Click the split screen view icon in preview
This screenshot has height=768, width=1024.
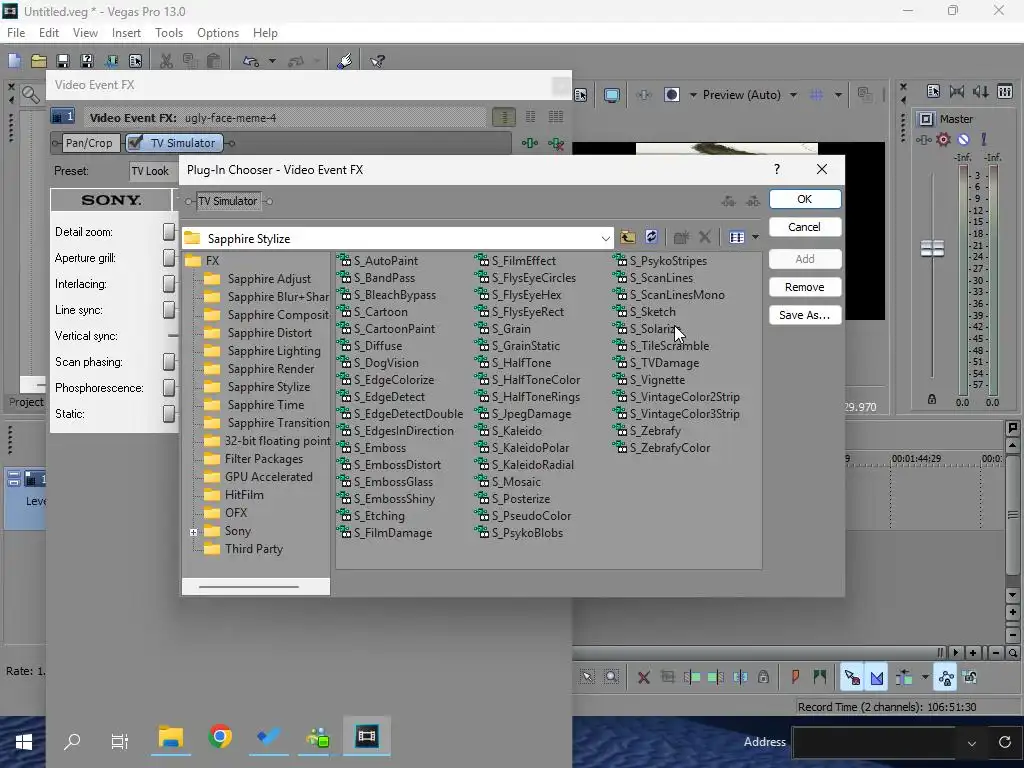tap(671, 95)
